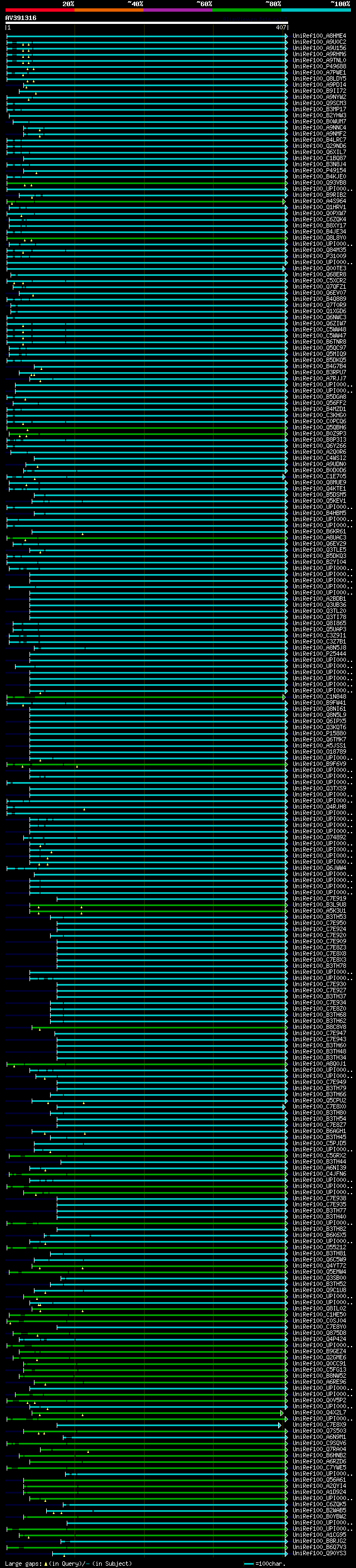Select label UniRef100_B3TH34

pos(319,1057)
